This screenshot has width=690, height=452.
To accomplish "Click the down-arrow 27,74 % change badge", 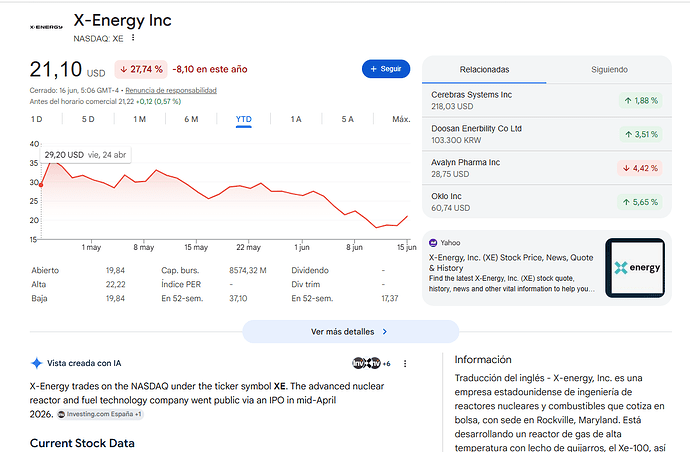I will tap(141, 69).
